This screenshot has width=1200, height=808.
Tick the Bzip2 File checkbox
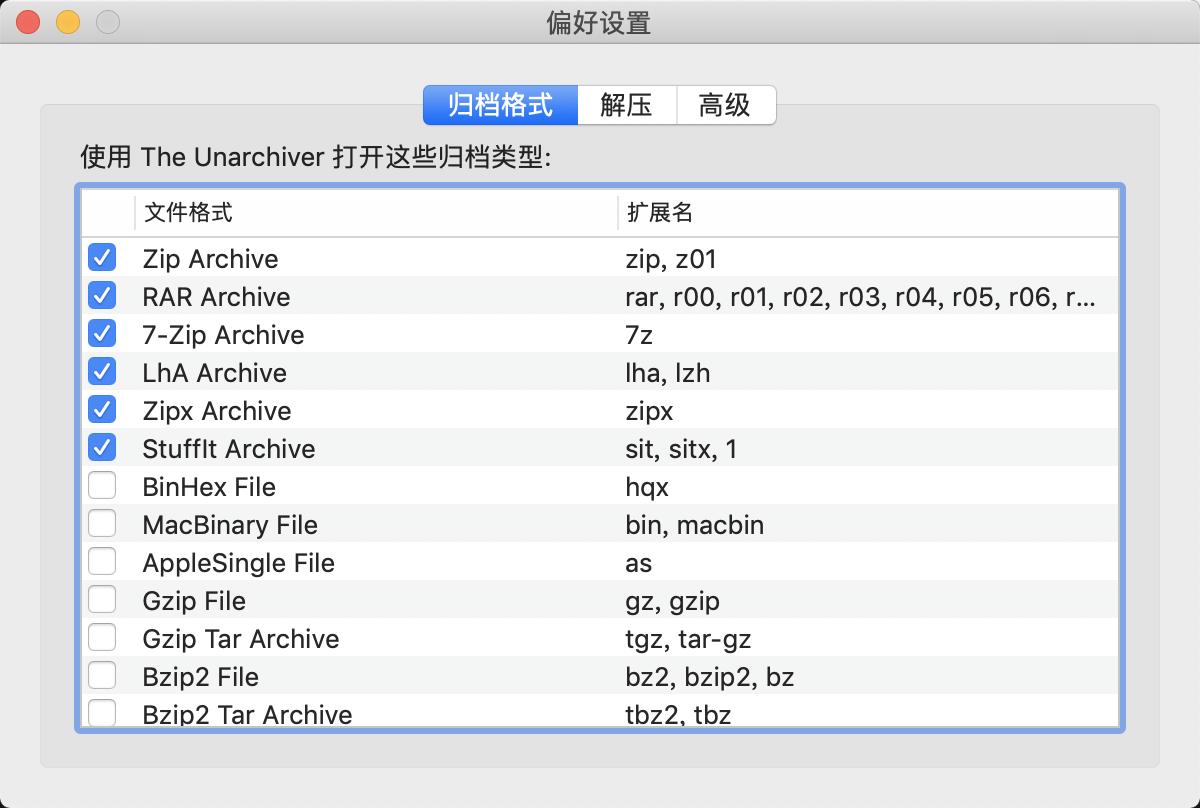[102, 676]
